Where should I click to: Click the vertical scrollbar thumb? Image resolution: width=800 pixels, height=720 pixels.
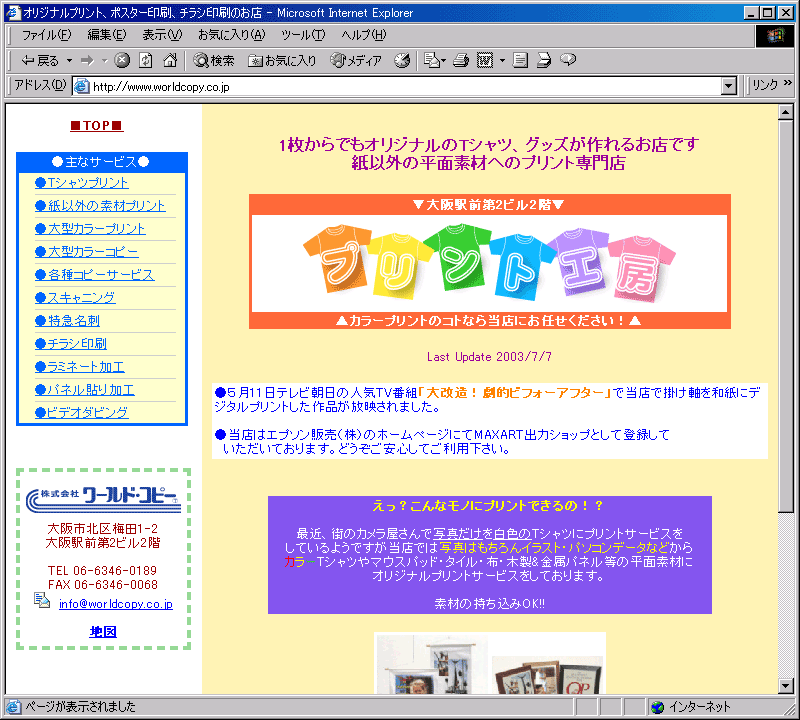click(x=786, y=316)
